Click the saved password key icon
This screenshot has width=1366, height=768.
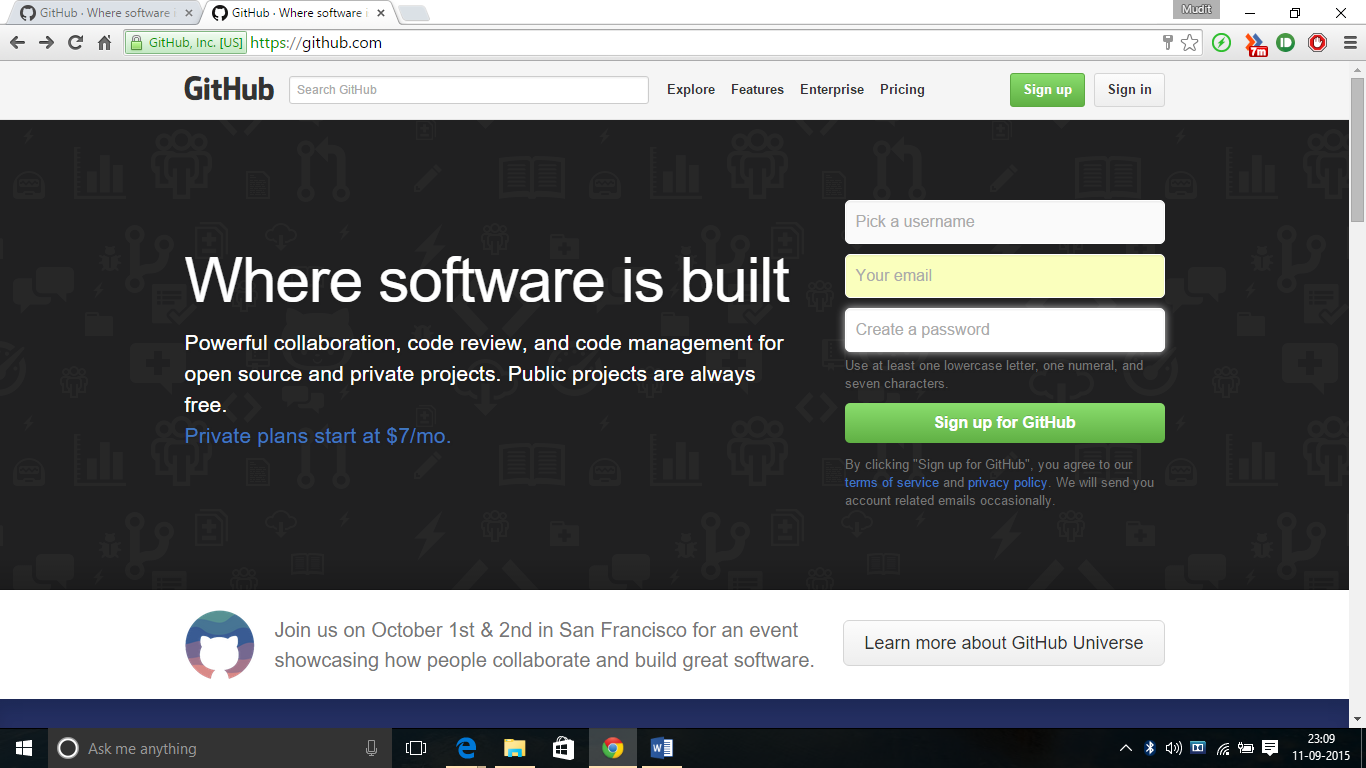point(1167,42)
